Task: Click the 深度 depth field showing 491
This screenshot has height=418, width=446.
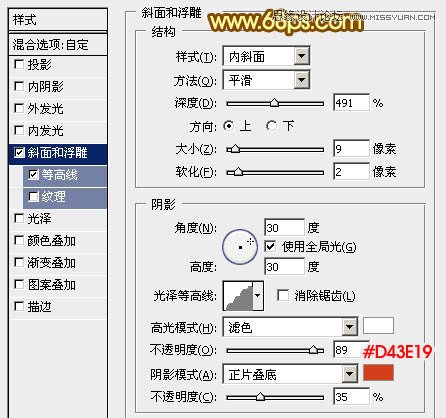Action: pyautogui.click(x=351, y=103)
